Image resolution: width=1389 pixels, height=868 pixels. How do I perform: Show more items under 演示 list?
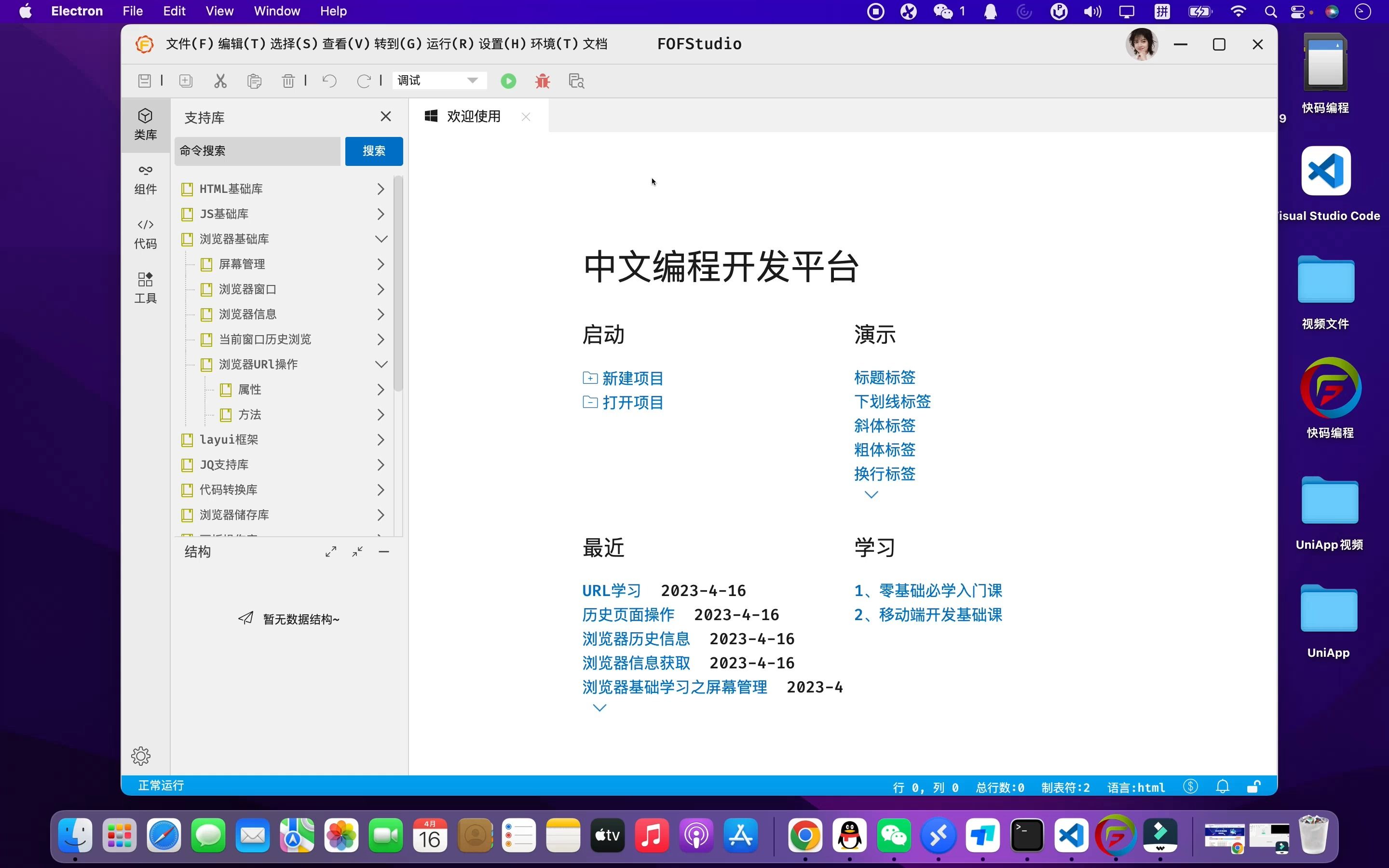[x=872, y=495]
